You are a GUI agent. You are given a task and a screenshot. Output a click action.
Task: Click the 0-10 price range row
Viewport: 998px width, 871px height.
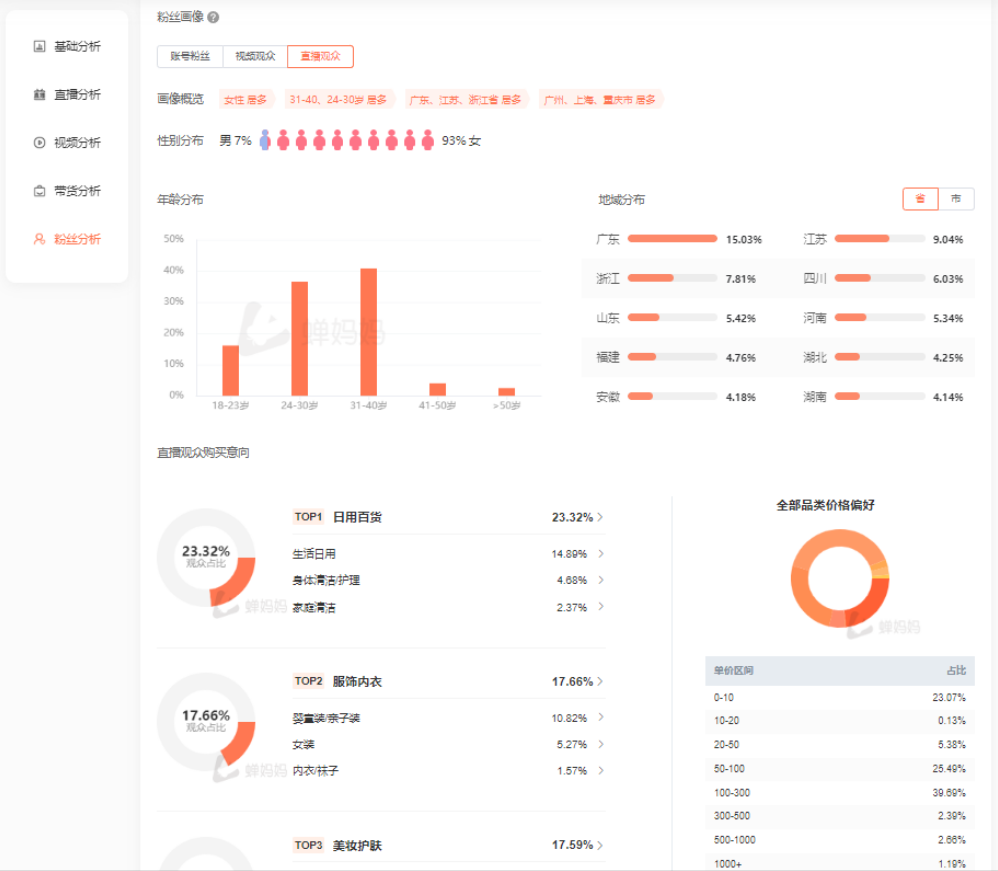840,698
